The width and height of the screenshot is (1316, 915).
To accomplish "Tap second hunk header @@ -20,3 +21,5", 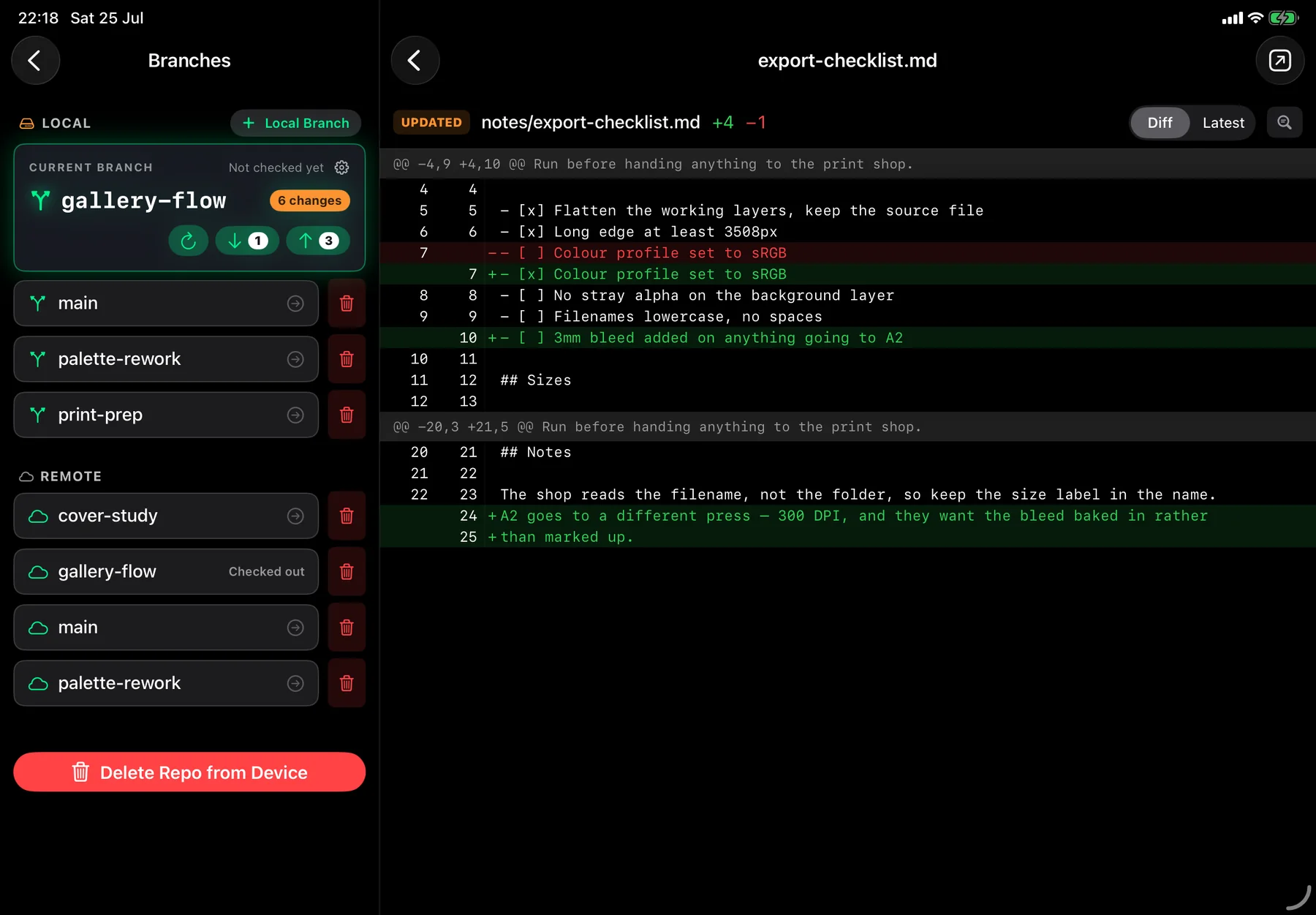I will 848,426.
